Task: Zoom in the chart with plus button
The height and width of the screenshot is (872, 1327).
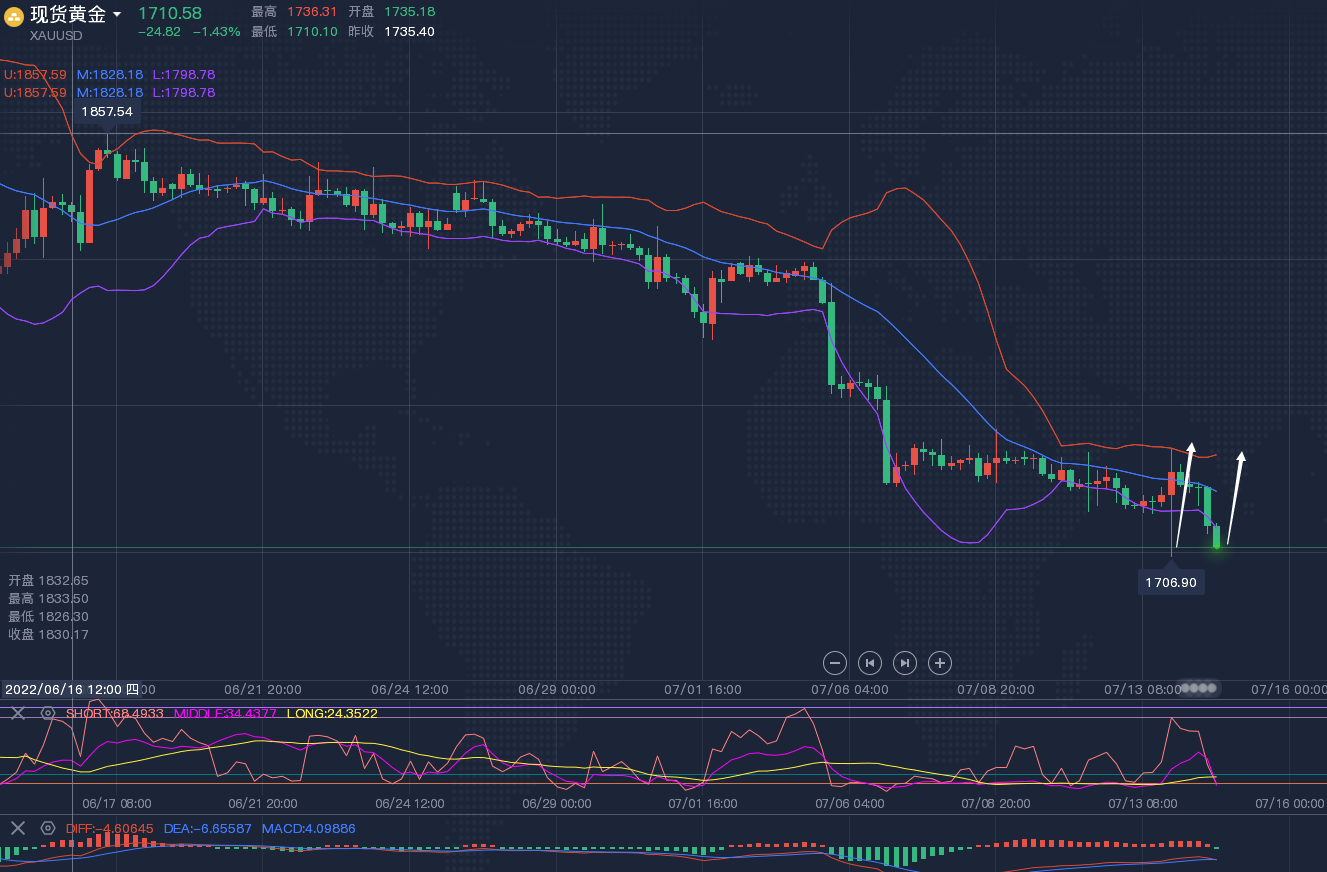Action: tap(939, 662)
